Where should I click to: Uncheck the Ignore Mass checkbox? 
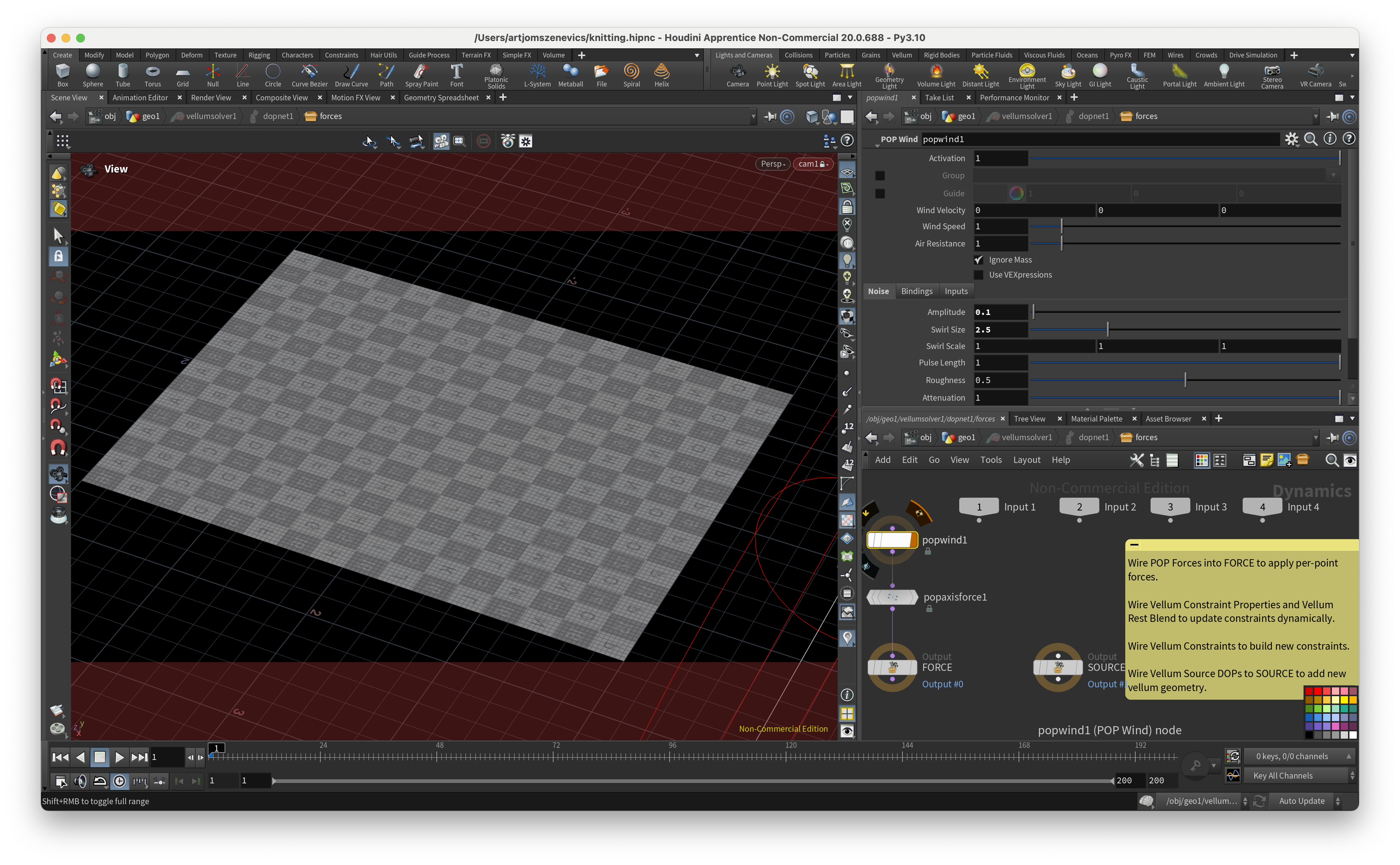tap(979, 260)
